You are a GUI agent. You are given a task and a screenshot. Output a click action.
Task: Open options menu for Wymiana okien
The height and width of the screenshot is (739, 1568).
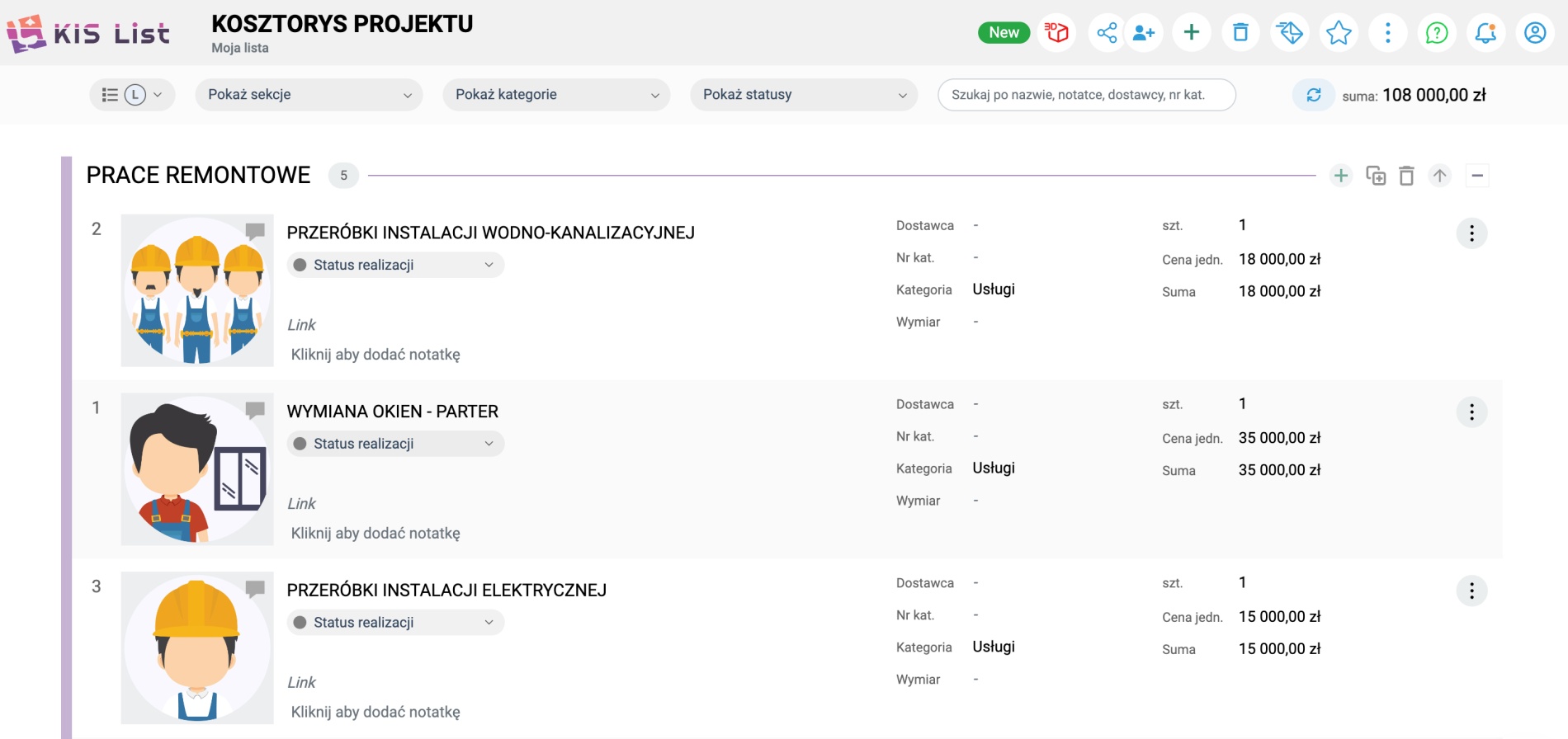click(1471, 412)
